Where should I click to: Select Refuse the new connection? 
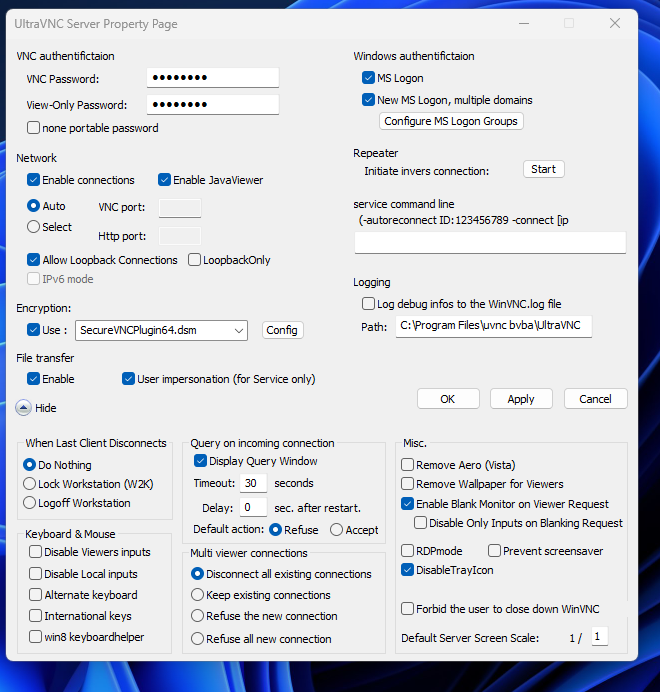(x=197, y=616)
